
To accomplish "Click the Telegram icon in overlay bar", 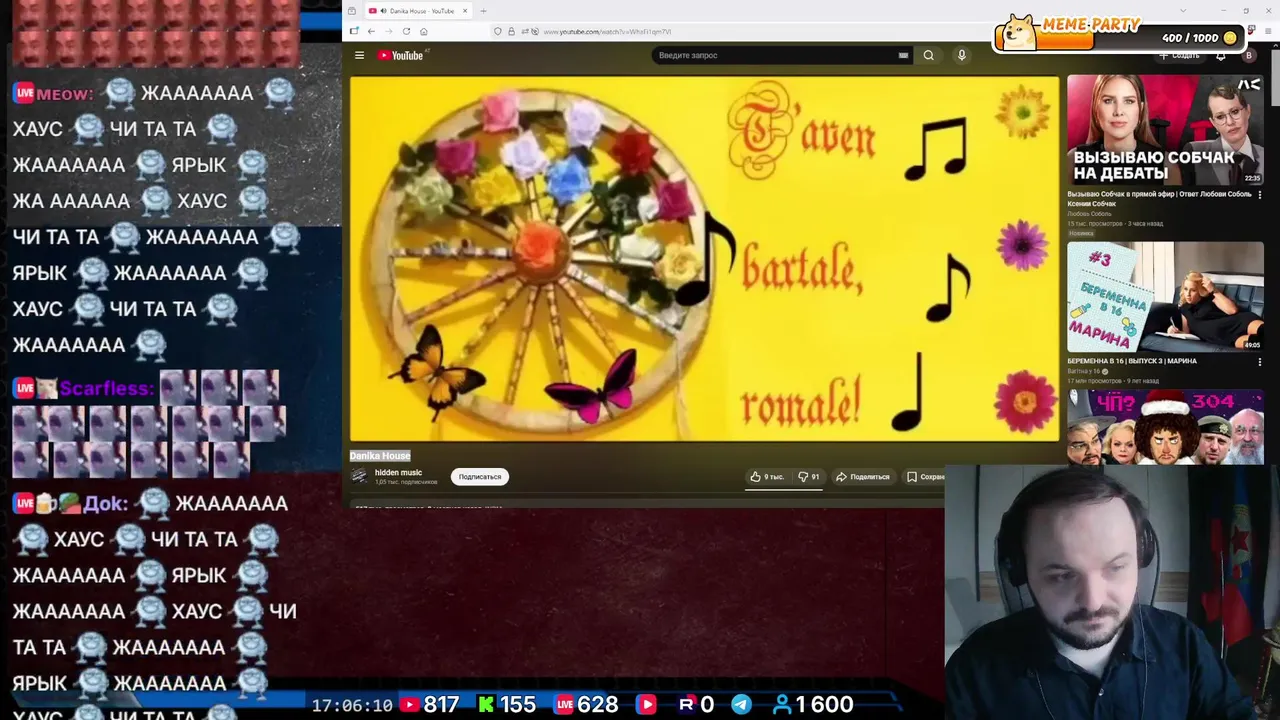I will [741, 705].
